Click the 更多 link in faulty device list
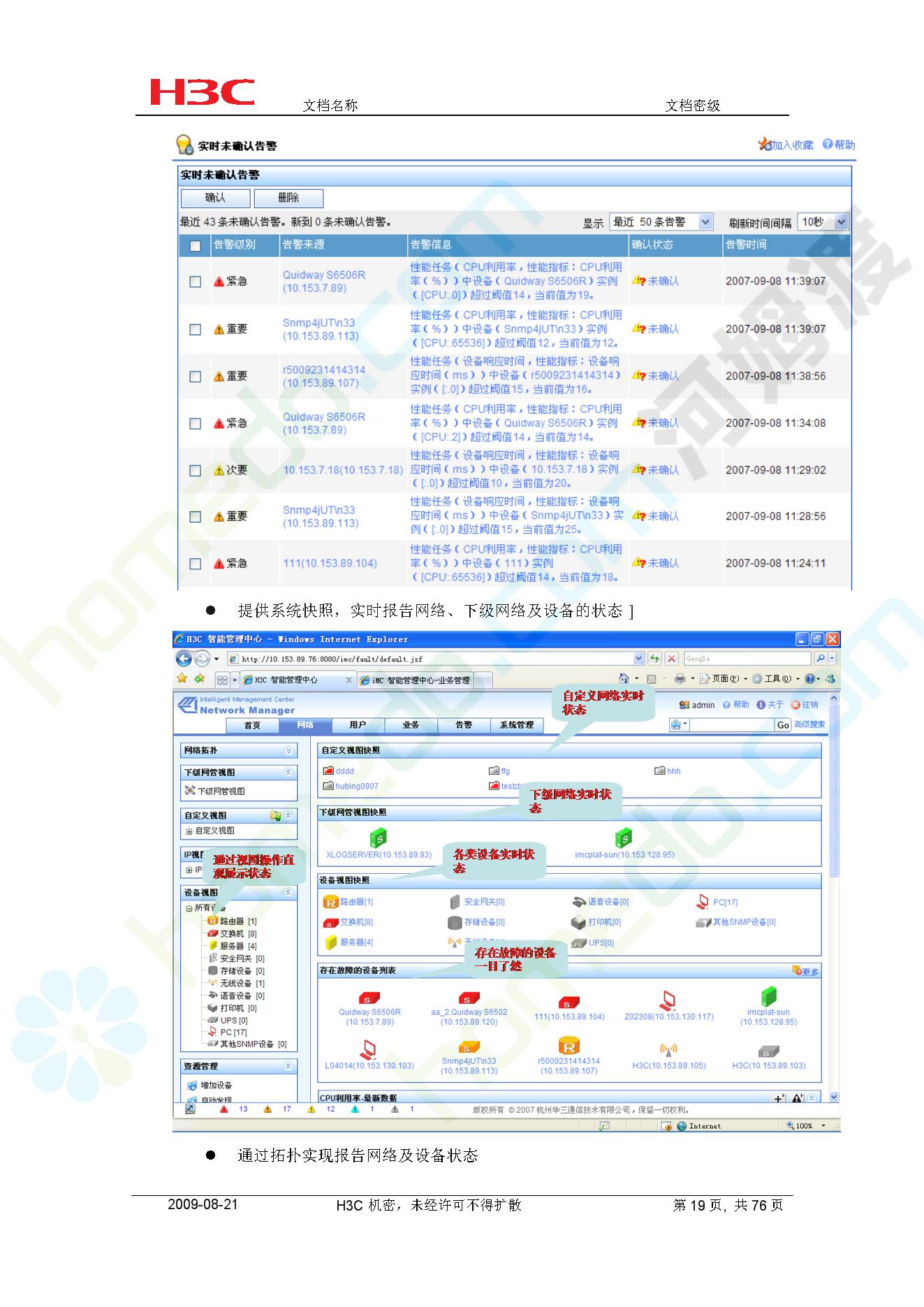The height and width of the screenshot is (1307, 924). tap(805, 971)
